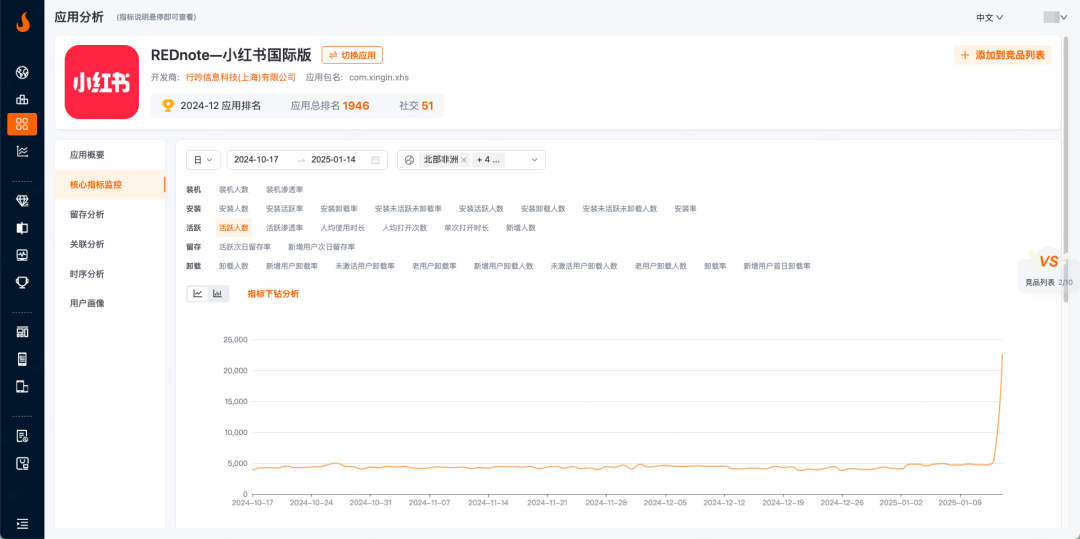Open the trophy icon in sidebar

coord(22,282)
